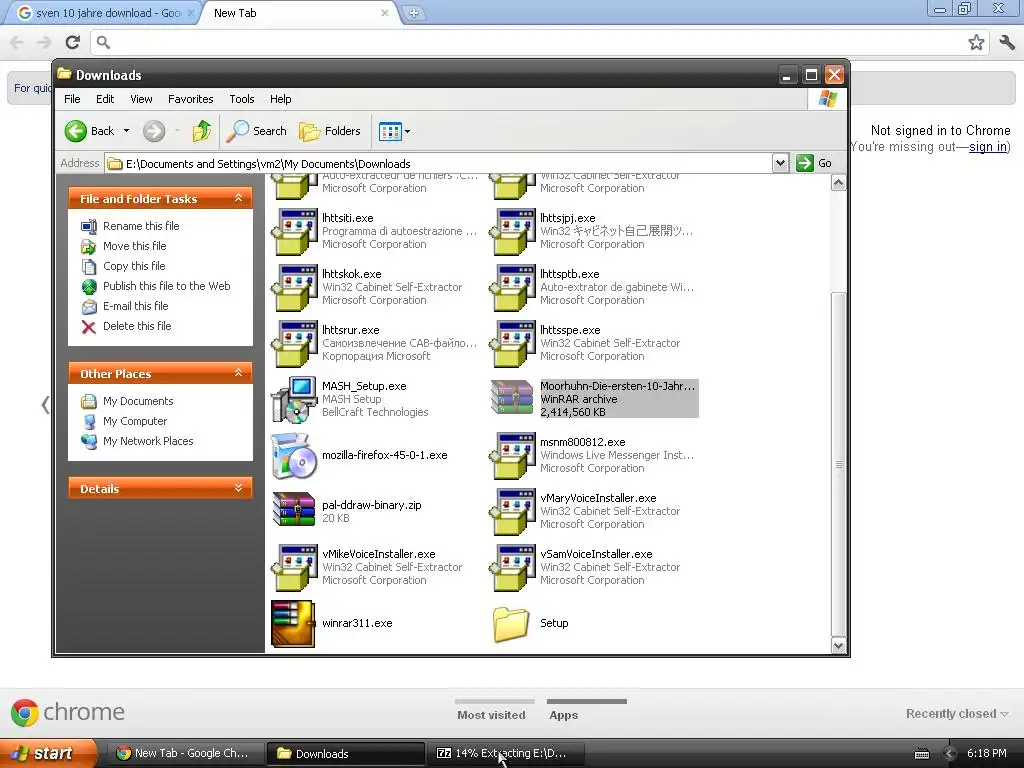Image resolution: width=1024 pixels, height=768 pixels.
Task: Open My Computer in Other Places
Action: 135,421
